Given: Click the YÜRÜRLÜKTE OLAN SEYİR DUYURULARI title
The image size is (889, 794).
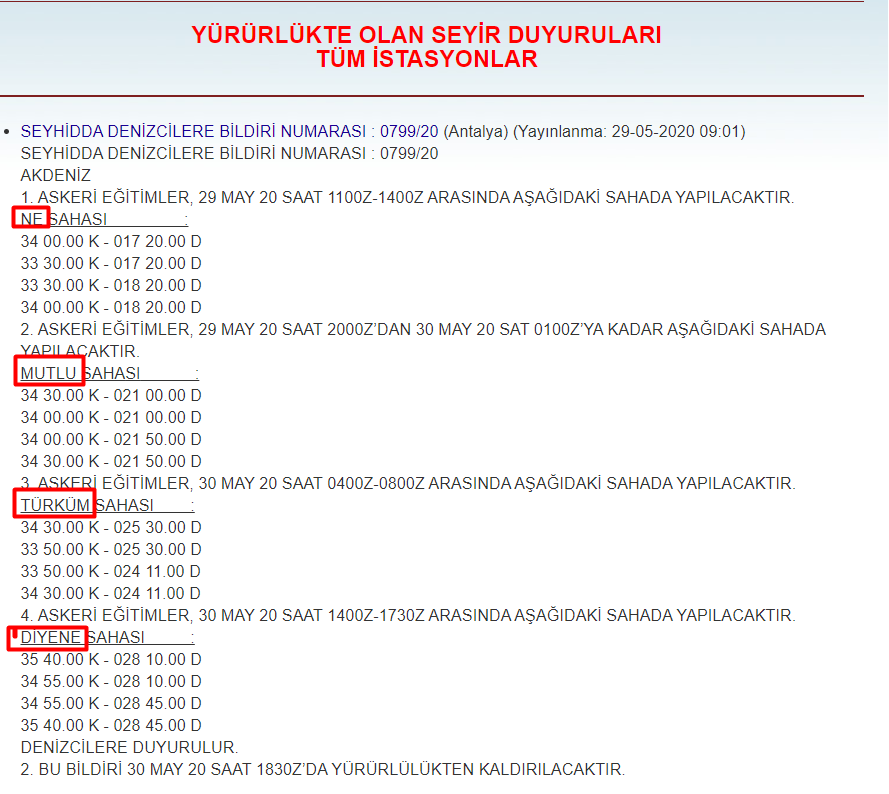Looking at the screenshot, I should coord(426,35).
